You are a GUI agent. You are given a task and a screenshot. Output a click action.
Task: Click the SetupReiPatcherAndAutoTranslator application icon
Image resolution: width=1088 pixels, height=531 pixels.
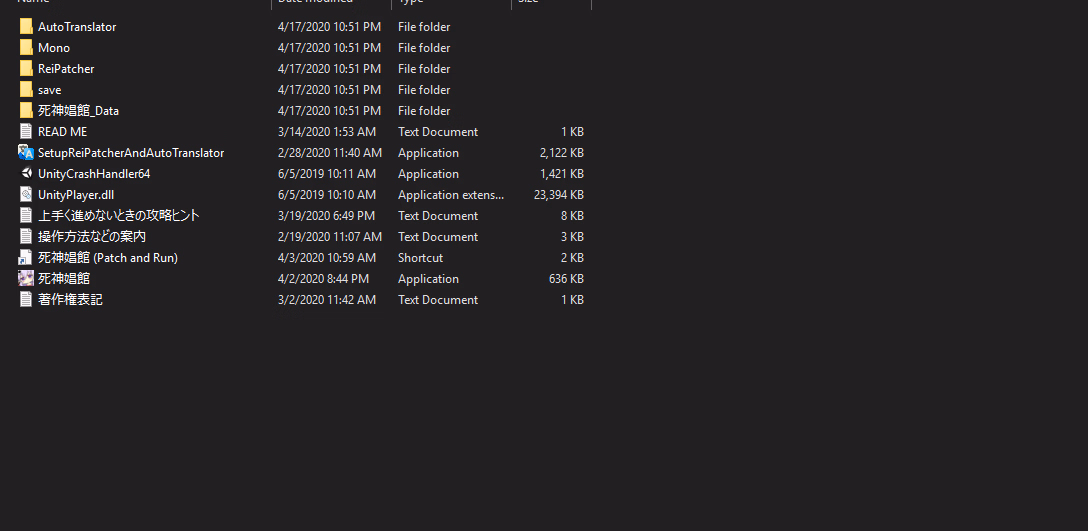click(x=26, y=153)
